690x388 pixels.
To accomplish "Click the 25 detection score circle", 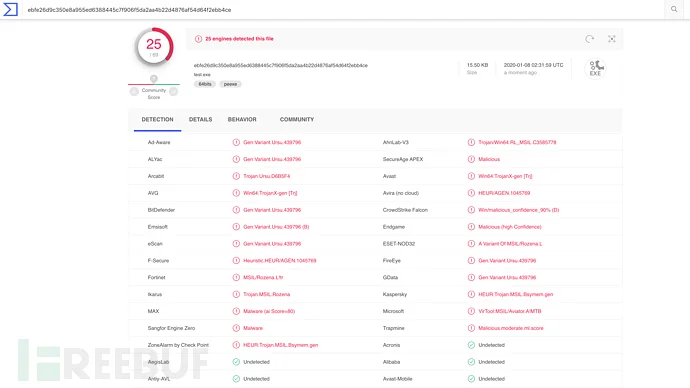I will [154, 47].
